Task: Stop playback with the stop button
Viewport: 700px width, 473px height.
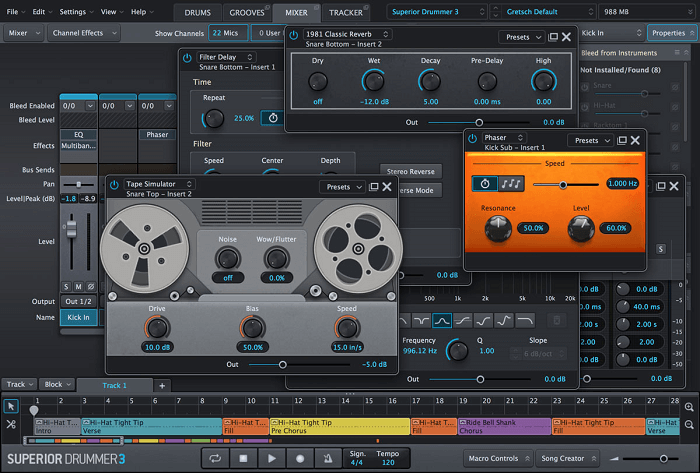Action: tap(243, 458)
